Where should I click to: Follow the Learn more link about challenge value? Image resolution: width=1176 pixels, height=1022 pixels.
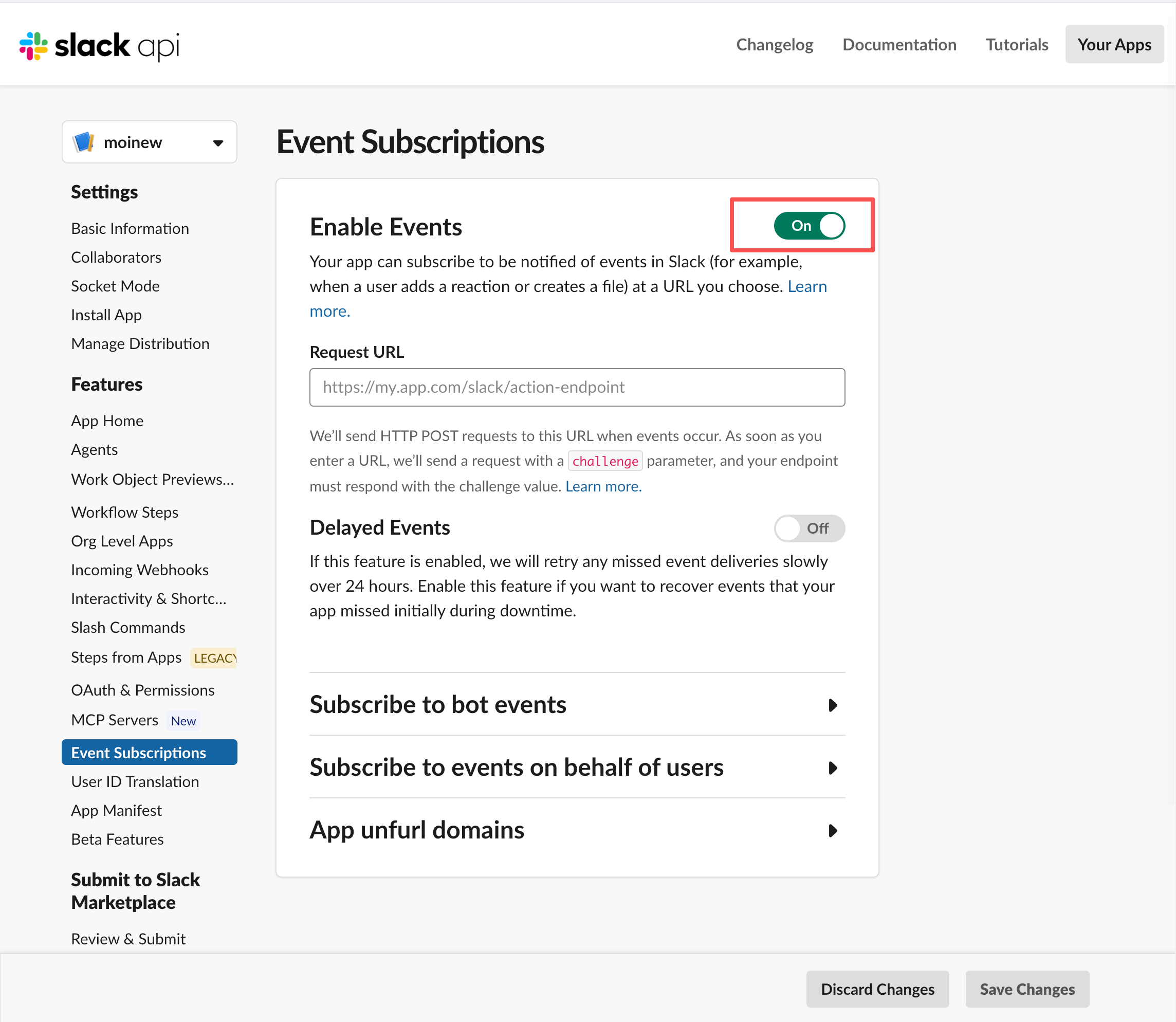(x=603, y=486)
